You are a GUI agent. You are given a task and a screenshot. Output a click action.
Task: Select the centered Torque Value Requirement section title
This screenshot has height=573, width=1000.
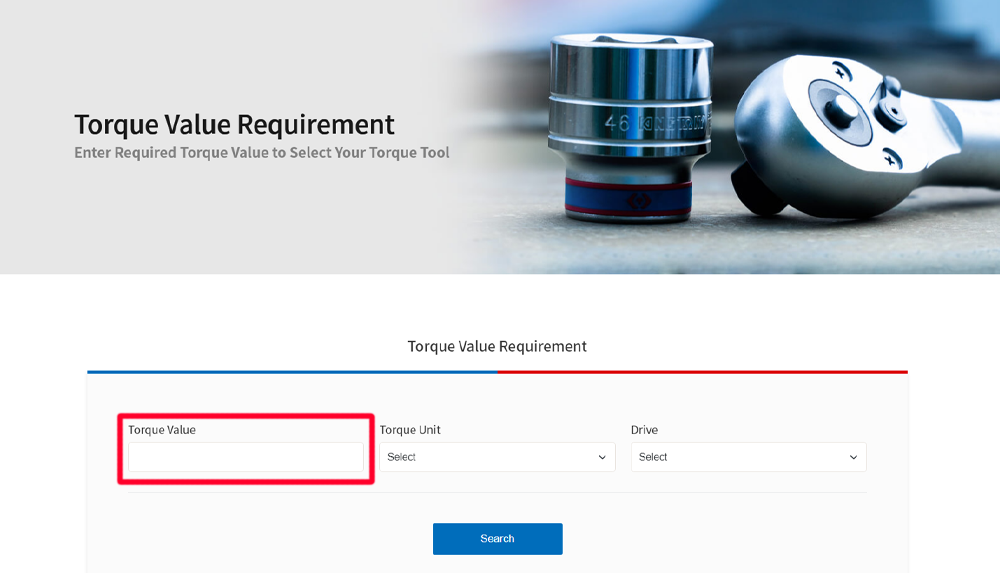pos(497,346)
